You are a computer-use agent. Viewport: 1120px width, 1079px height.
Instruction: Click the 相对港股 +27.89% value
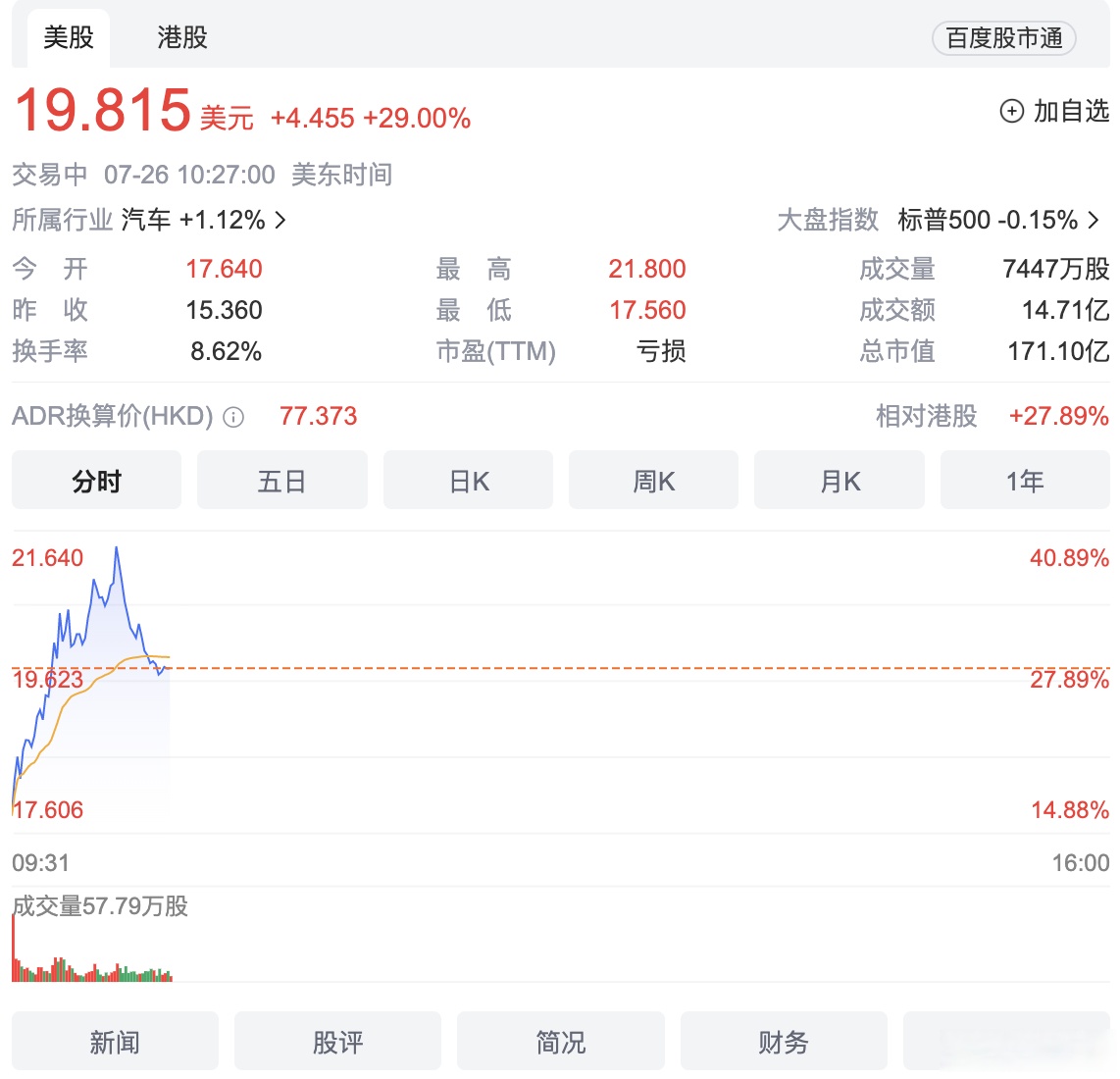click(1055, 417)
